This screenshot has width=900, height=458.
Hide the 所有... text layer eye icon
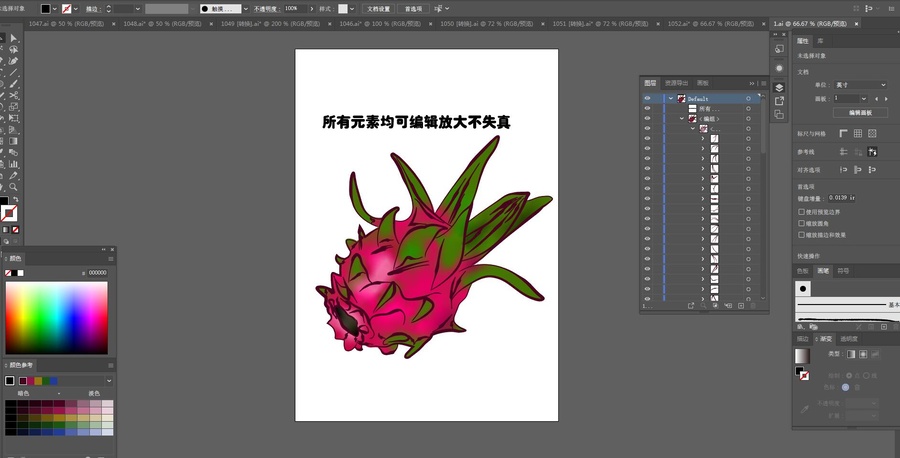coord(647,108)
